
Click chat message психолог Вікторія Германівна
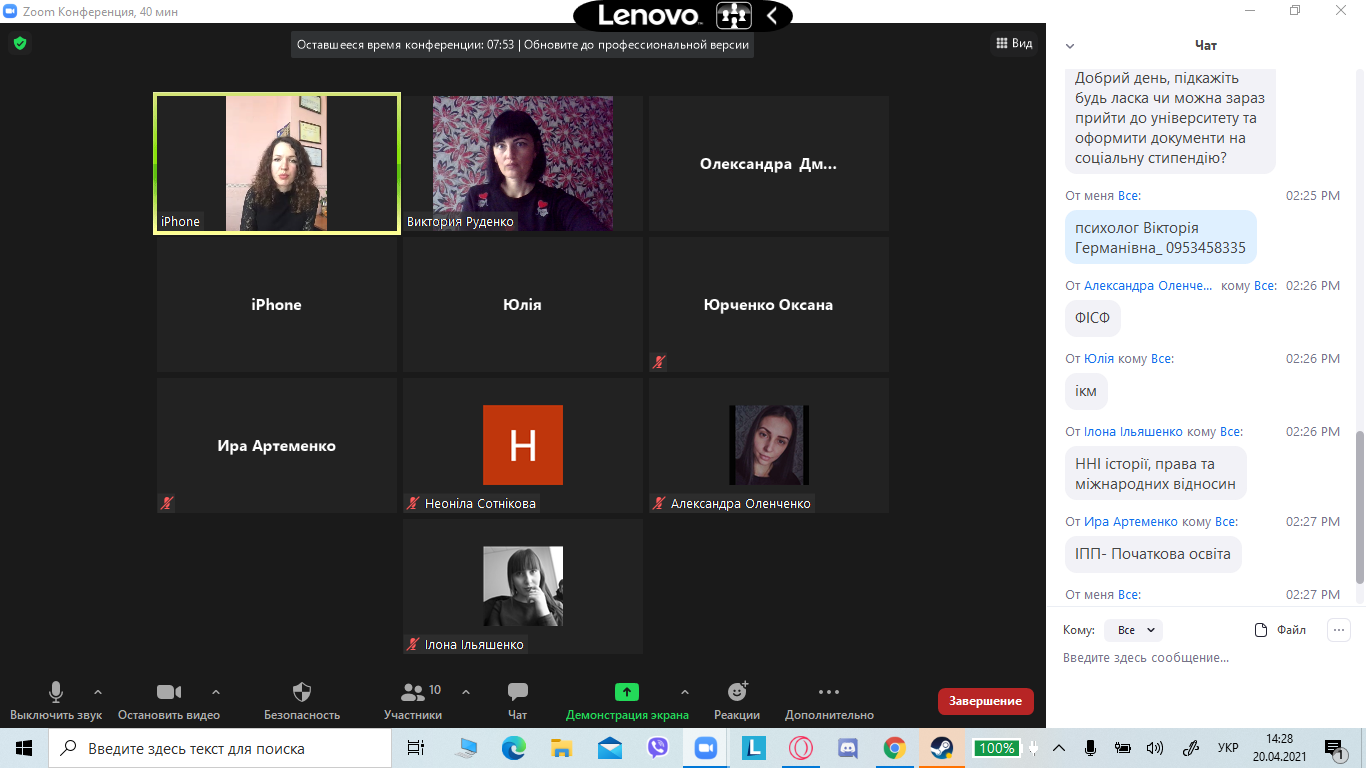[1160, 237]
